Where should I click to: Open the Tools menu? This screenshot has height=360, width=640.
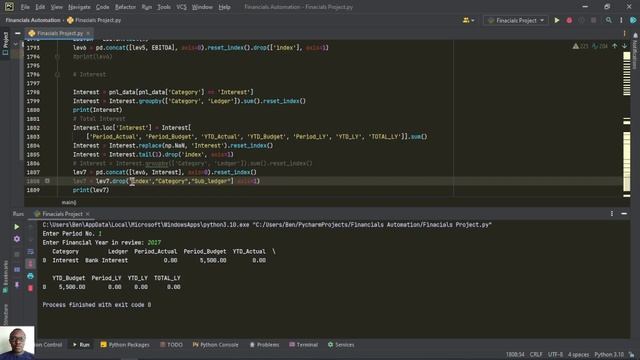pos(164,7)
